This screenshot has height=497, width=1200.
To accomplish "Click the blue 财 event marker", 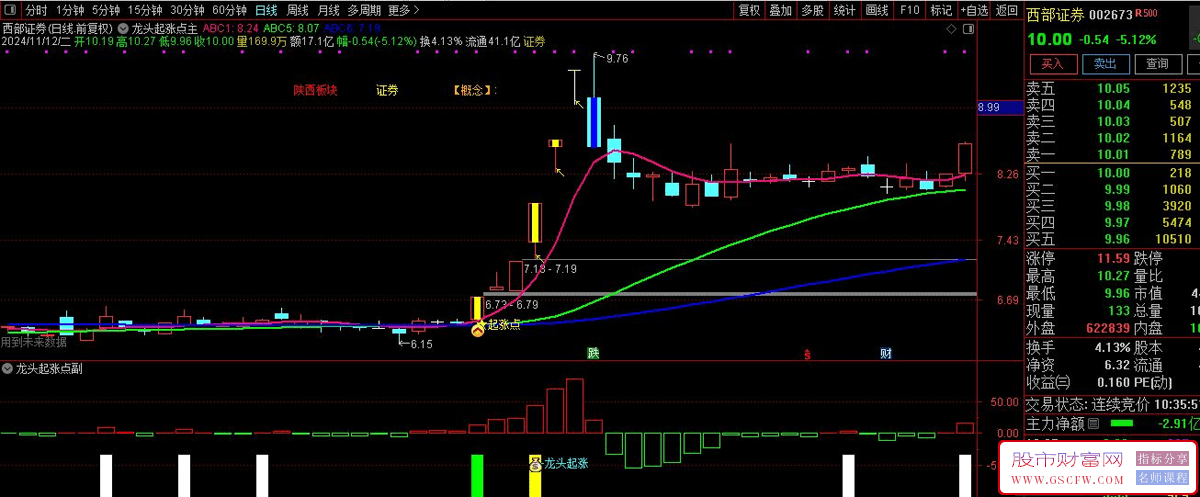I will [886, 353].
